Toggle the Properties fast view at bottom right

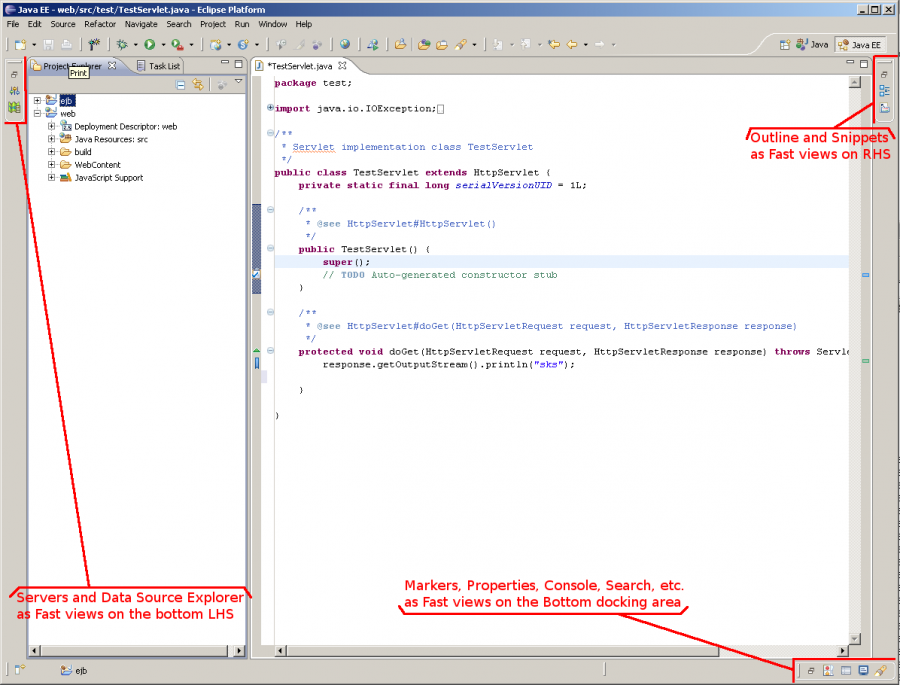tap(846, 671)
